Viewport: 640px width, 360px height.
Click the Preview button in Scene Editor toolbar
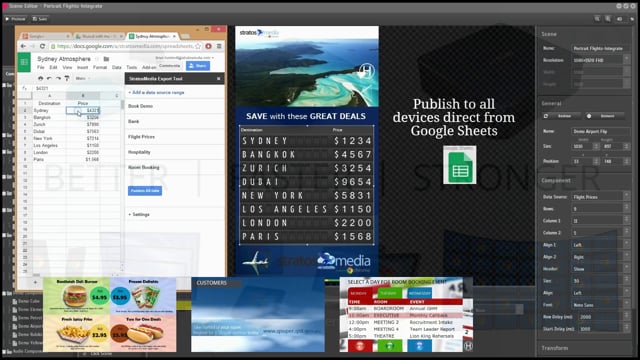pos(16,19)
